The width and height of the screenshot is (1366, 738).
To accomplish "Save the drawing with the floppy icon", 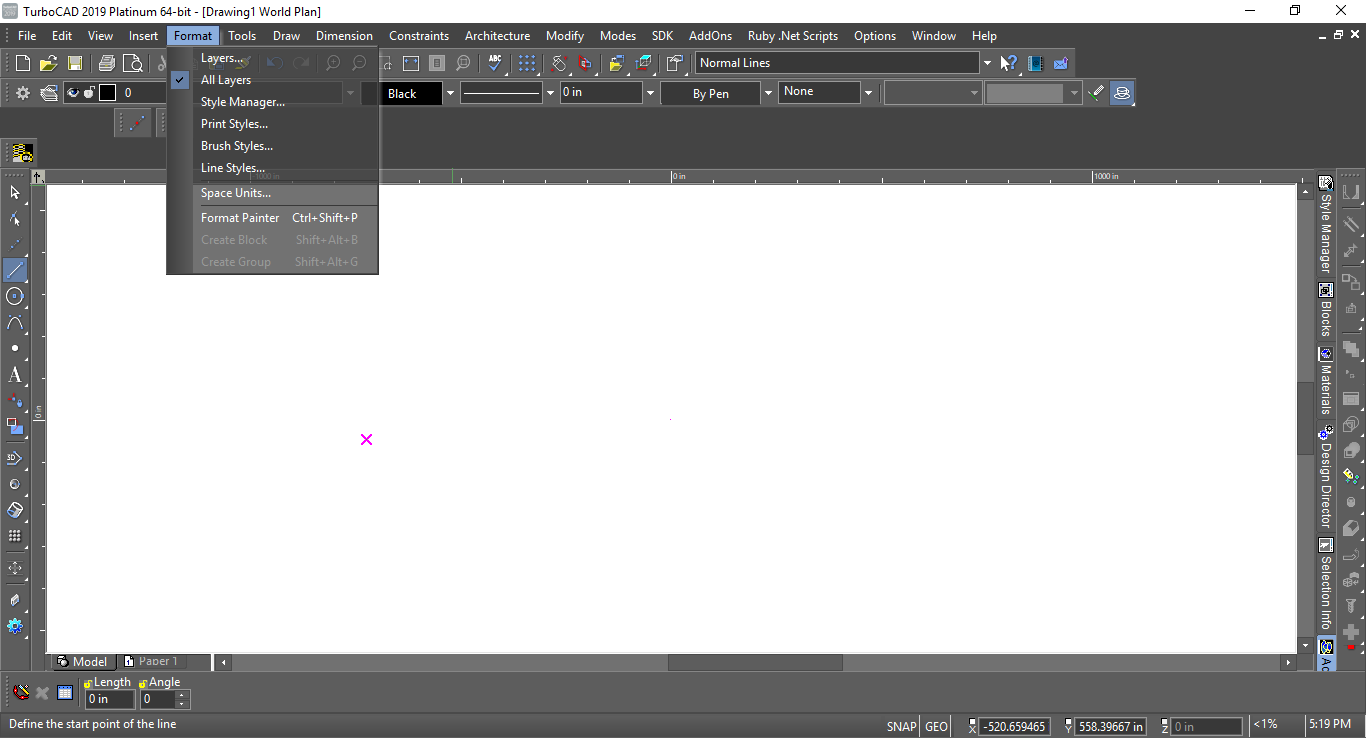I will click(75, 63).
